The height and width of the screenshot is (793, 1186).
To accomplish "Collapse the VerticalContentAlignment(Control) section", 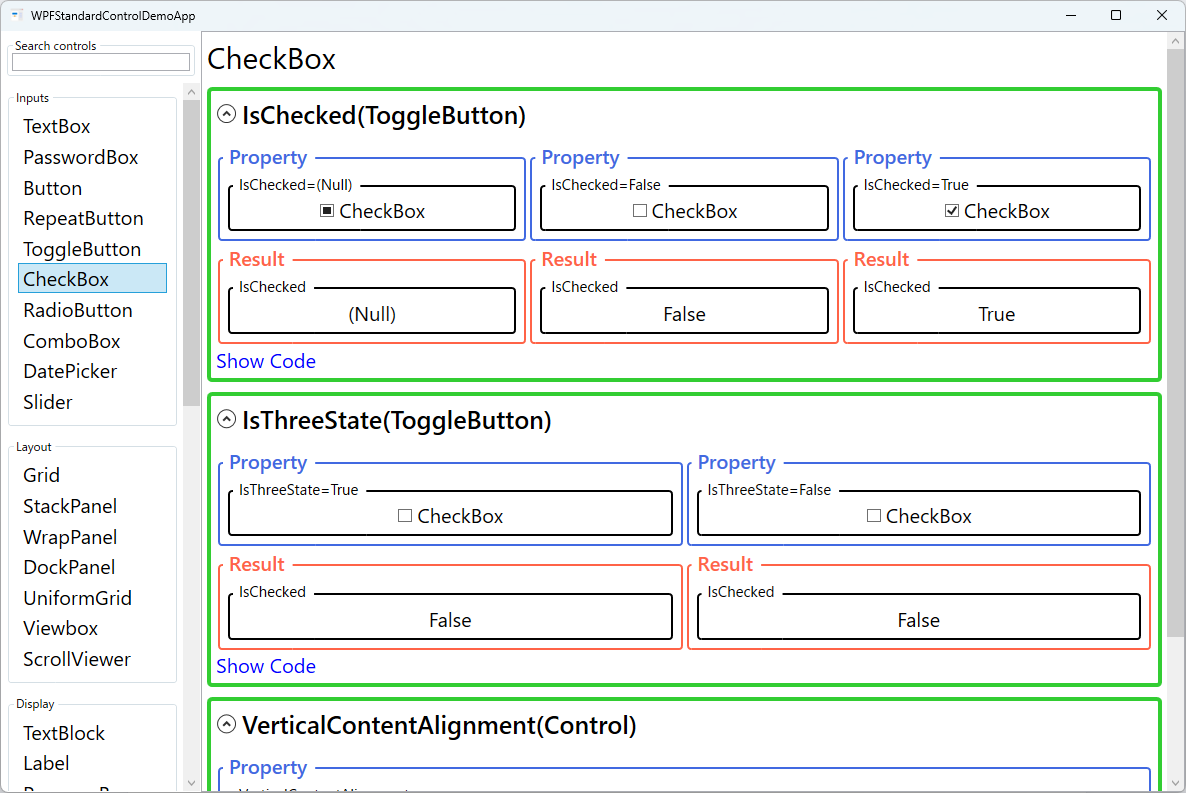I will 226,724.
